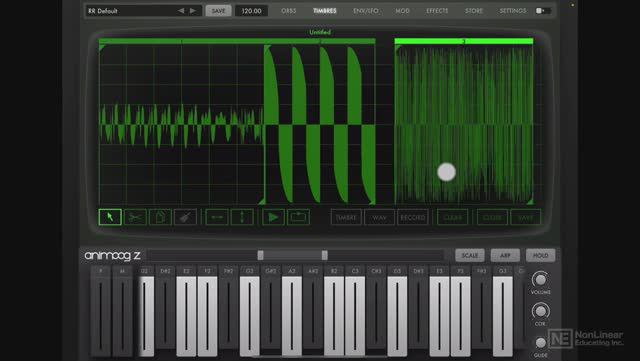Toggle the HOLD button

(540, 255)
